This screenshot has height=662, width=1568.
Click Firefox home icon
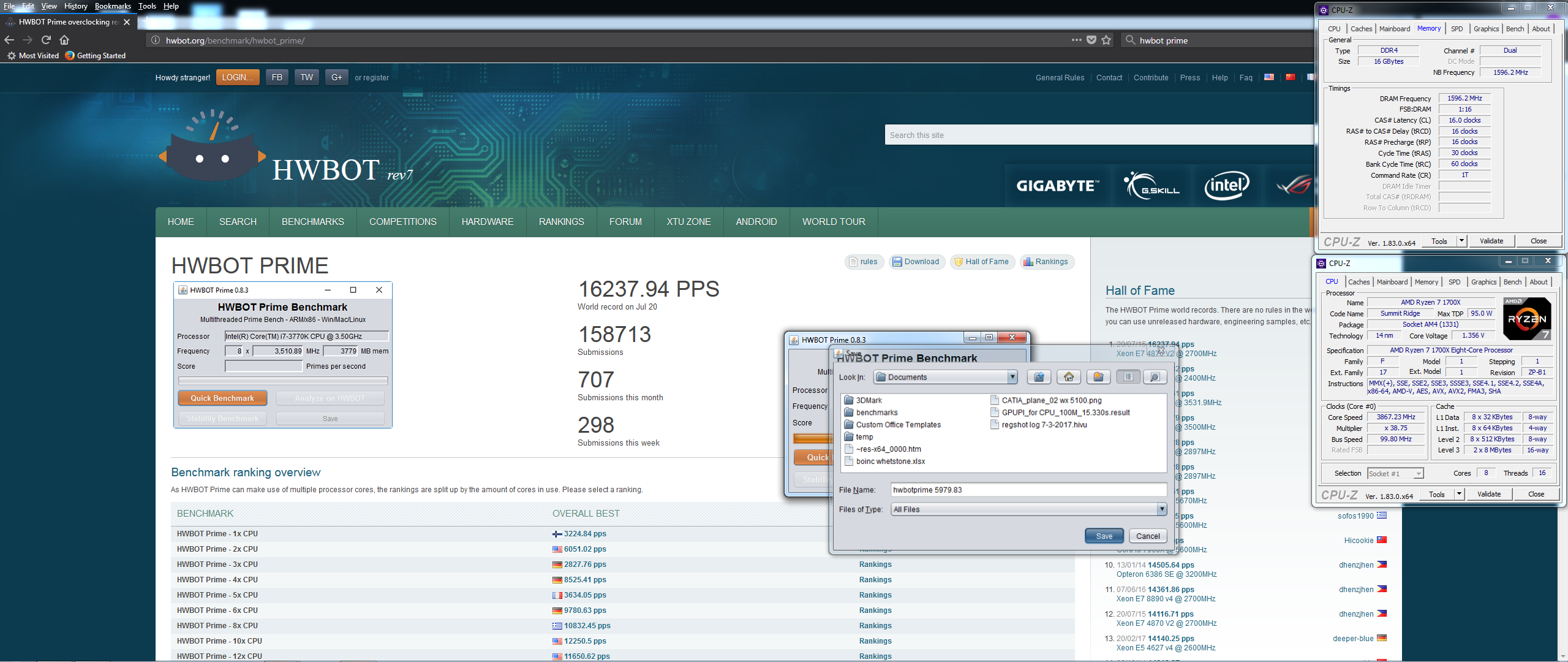pos(64,40)
